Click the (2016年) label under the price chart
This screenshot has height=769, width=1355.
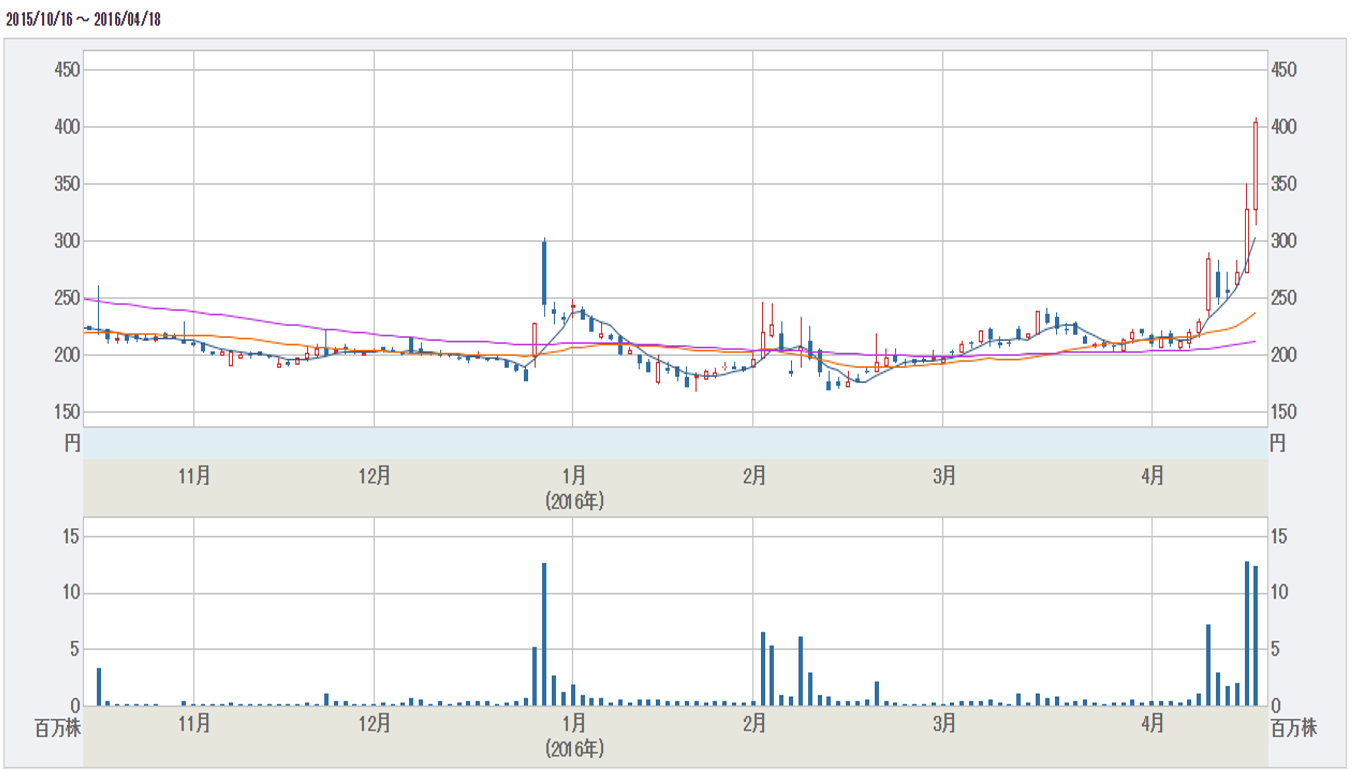(574, 501)
